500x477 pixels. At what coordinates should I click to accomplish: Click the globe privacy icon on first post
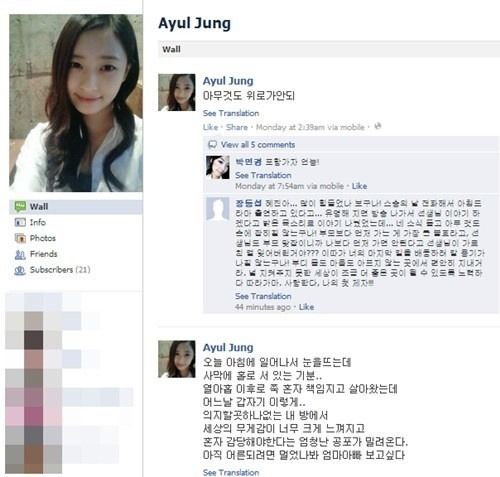tap(378, 126)
